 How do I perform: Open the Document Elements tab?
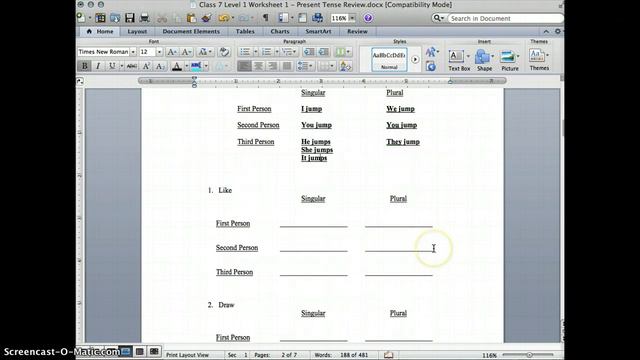click(x=191, y=31)
